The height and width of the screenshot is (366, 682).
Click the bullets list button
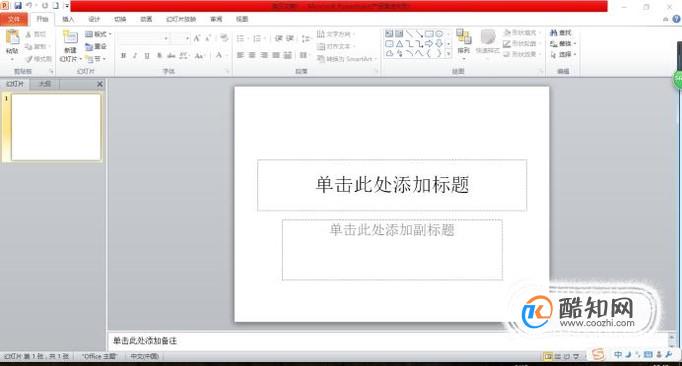click(242, 38)
